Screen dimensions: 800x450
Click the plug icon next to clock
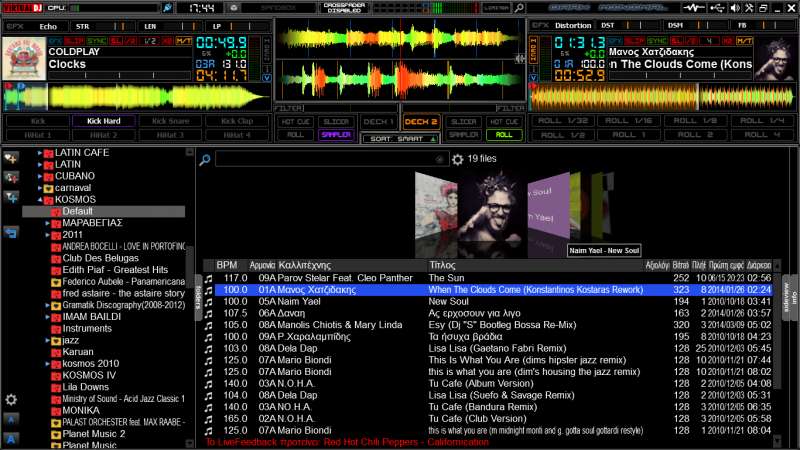tap(167, 8)
